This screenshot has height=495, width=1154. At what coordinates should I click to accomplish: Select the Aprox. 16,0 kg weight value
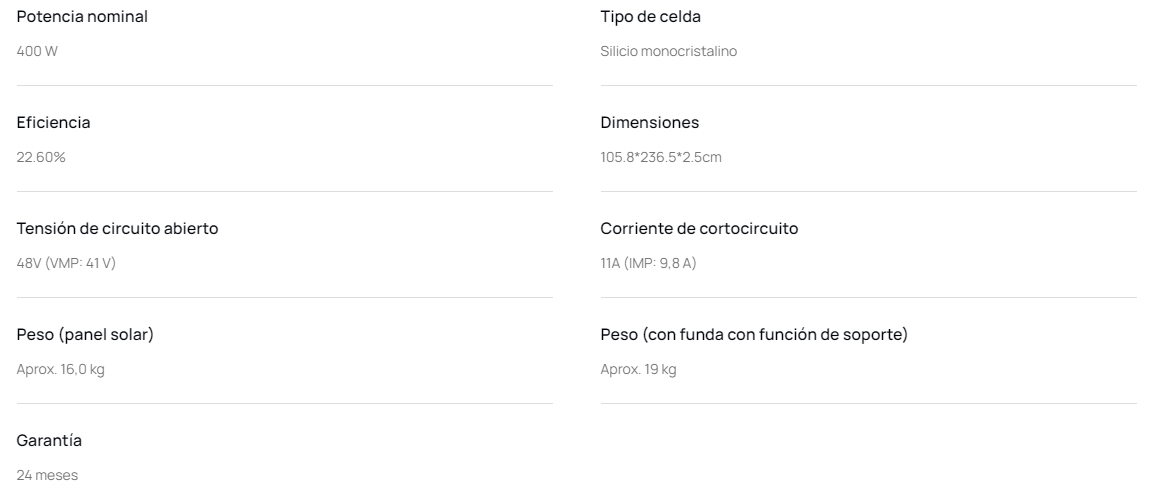click(x=61, y=369)
